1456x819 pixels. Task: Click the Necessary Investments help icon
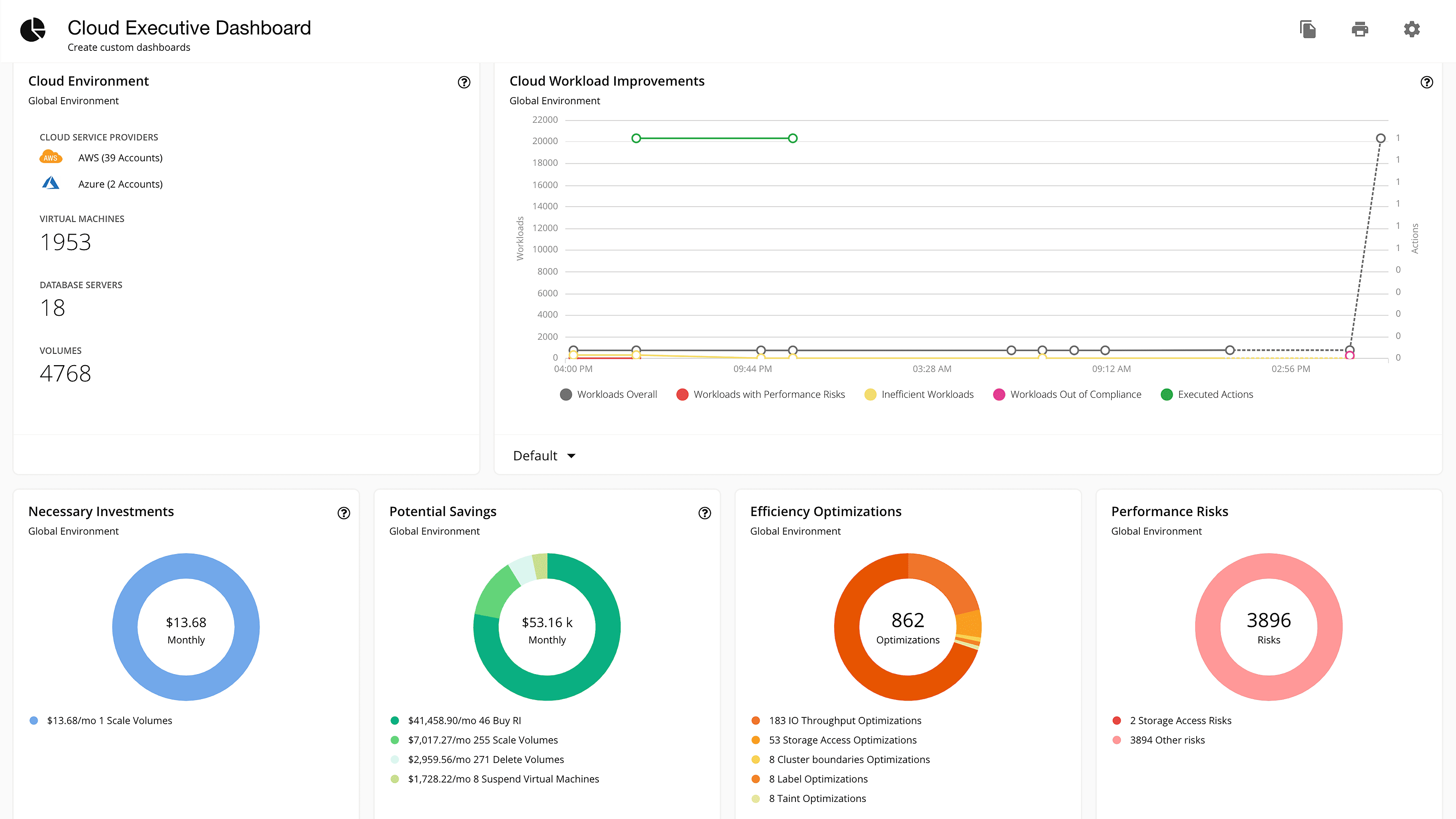[x=344, y=513]
